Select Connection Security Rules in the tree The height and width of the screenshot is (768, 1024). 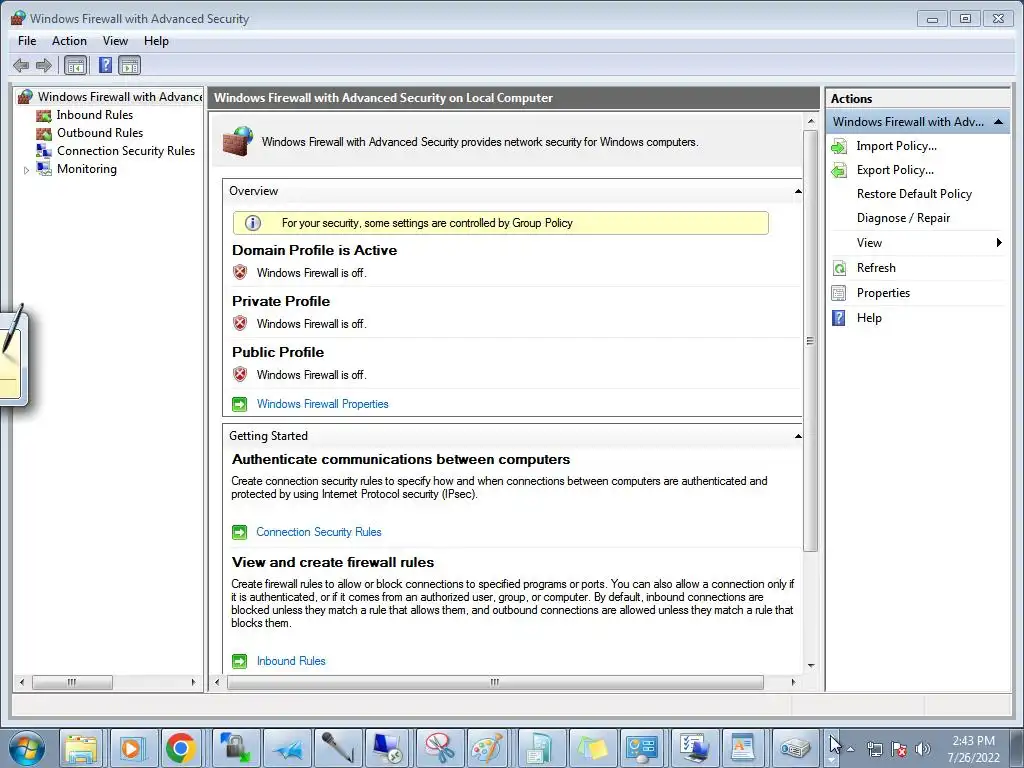[125, 151]
